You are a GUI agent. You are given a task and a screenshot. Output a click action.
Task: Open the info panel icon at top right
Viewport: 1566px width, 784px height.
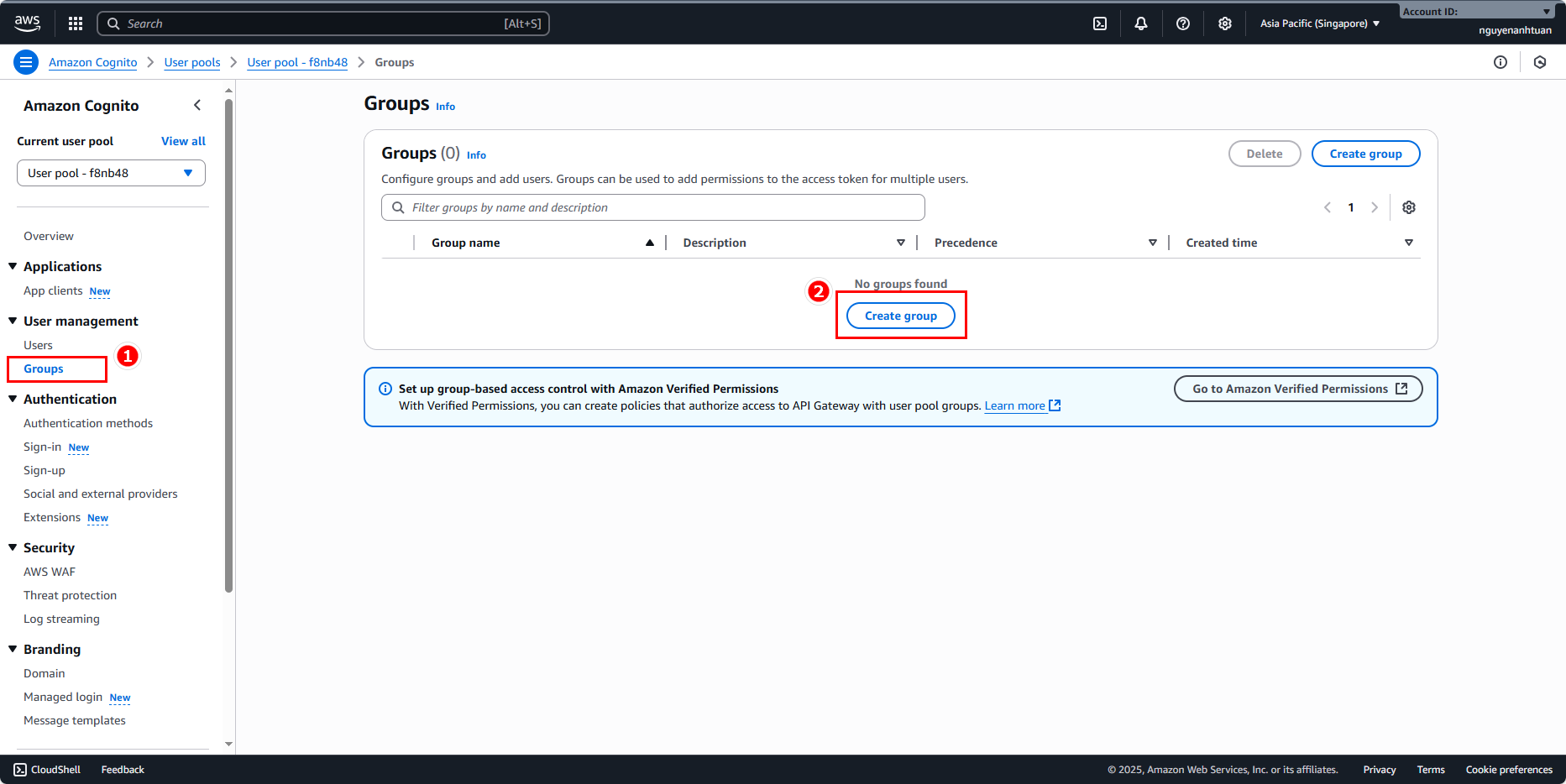click(x=1501, y=62)
